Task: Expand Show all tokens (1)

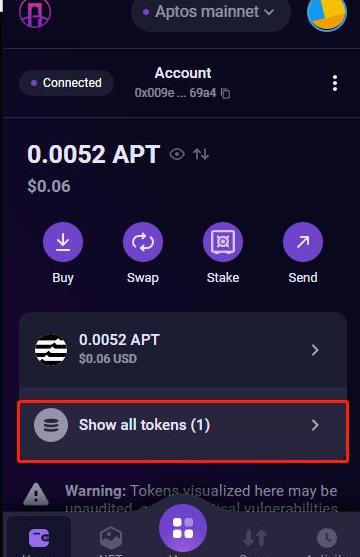Action: click(x=183, y=431)
